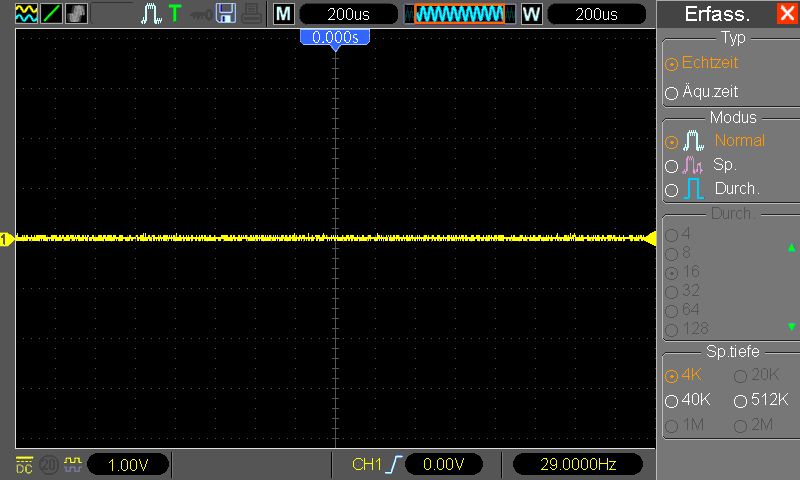Click the CH1 trigger source label
This screenshot has width=800, height=480.
(366, 464)
